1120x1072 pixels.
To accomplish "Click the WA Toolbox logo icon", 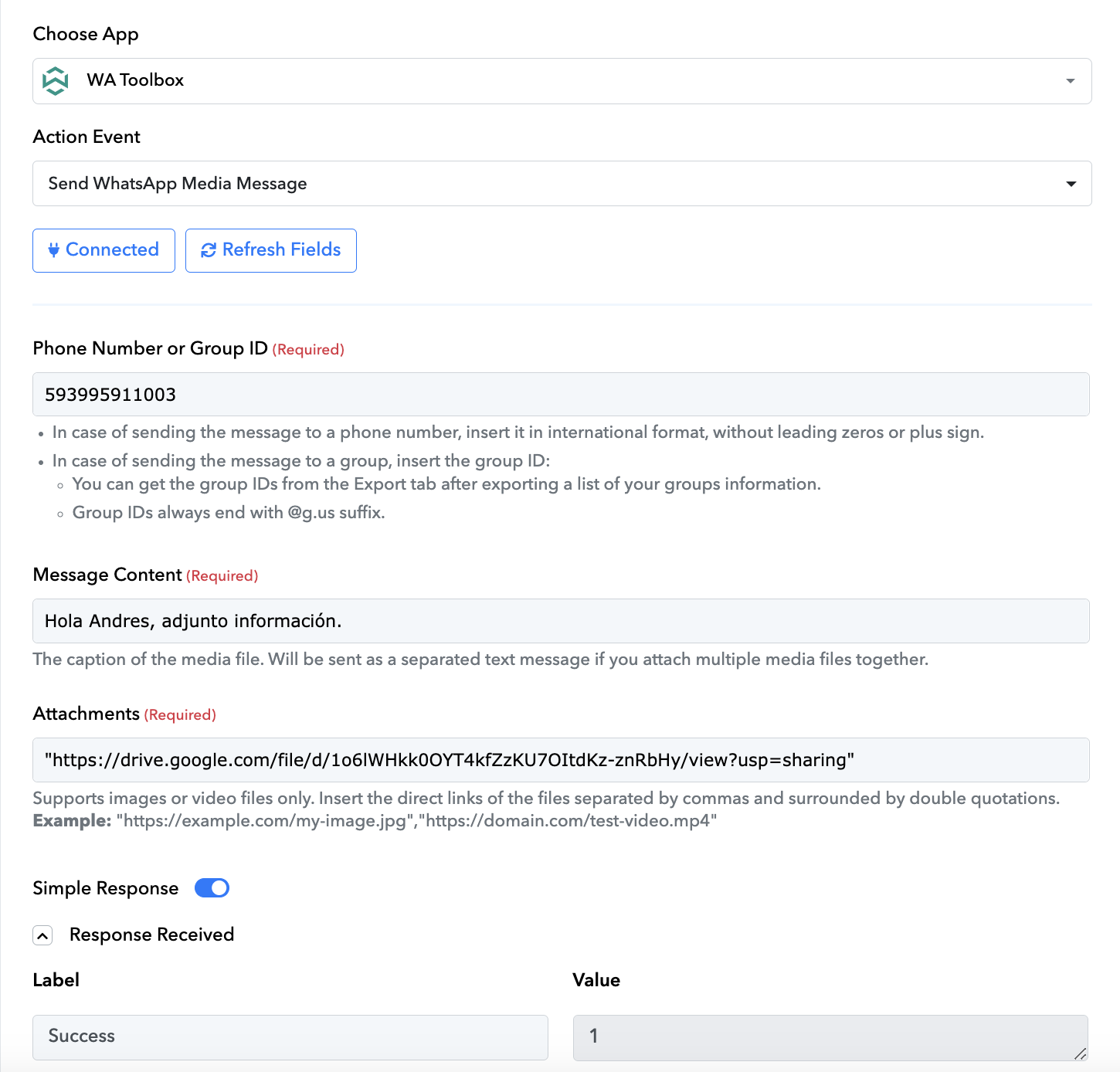I will pos(55,80).
